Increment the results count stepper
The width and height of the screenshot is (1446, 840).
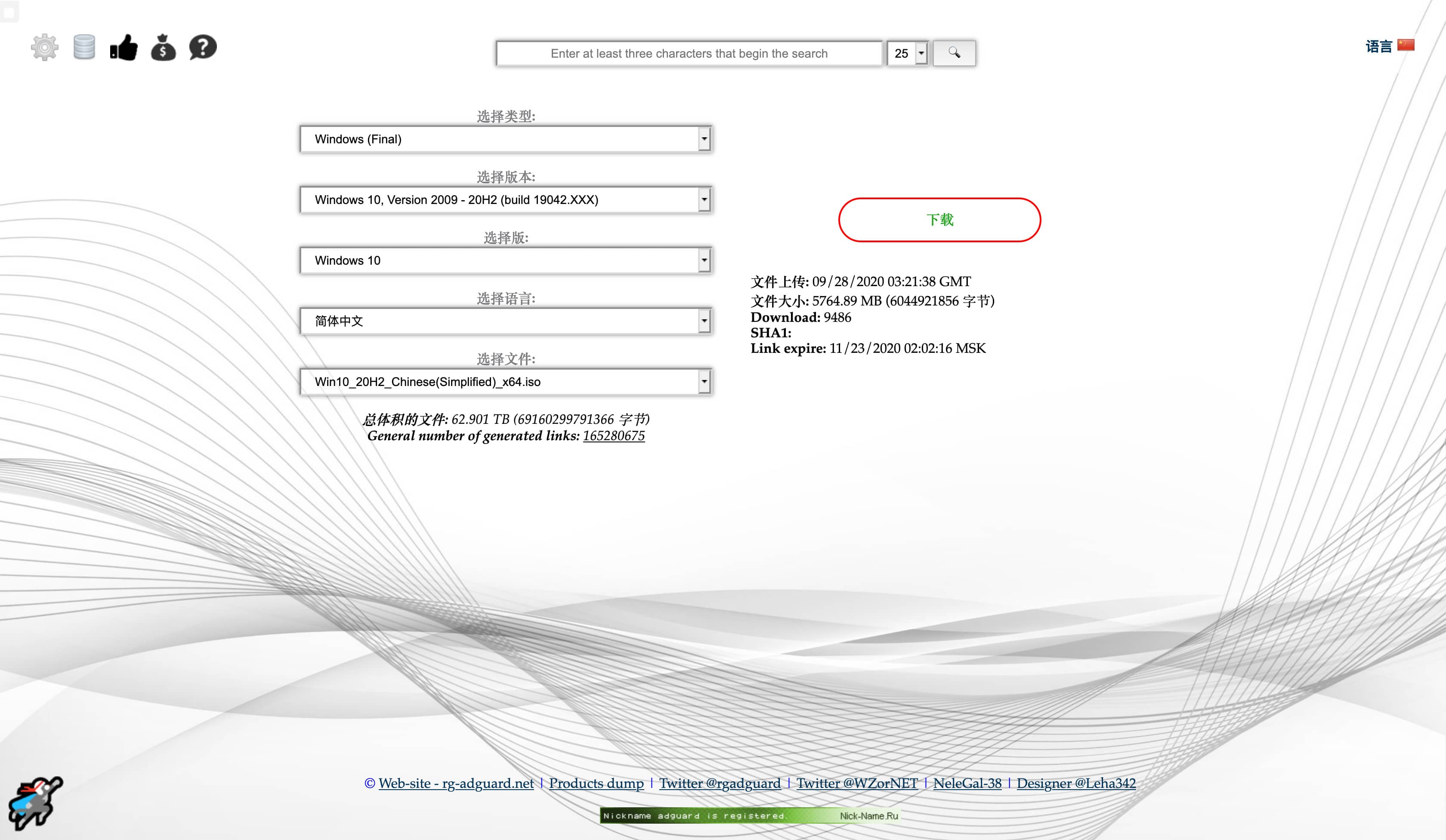[919, 47]
